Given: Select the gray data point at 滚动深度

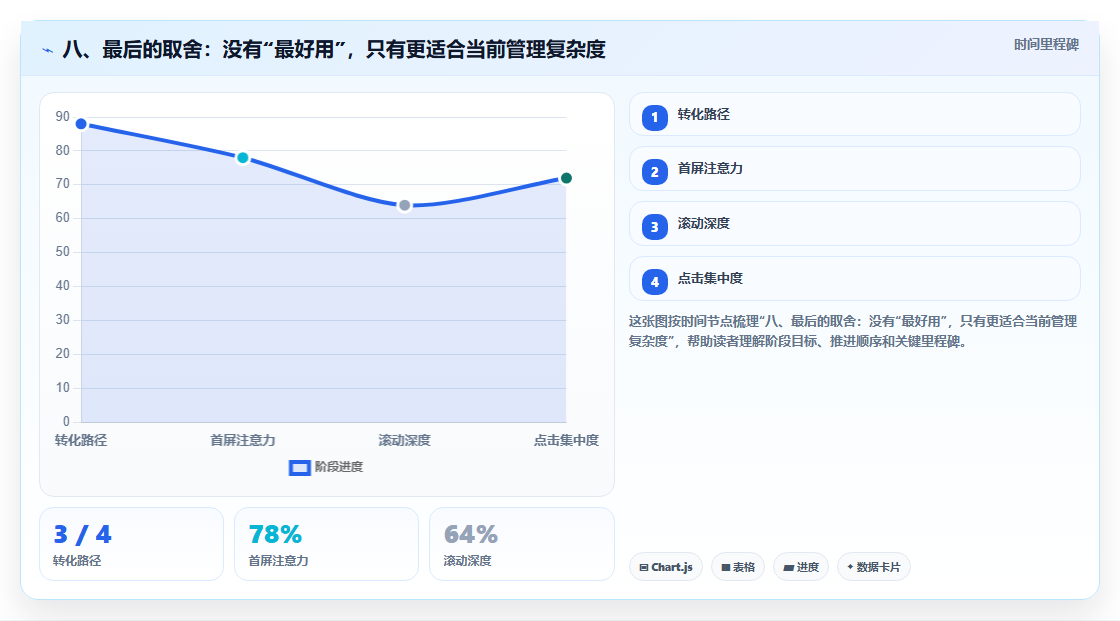Looking at the screenshot, I should [x=404, y=206].
